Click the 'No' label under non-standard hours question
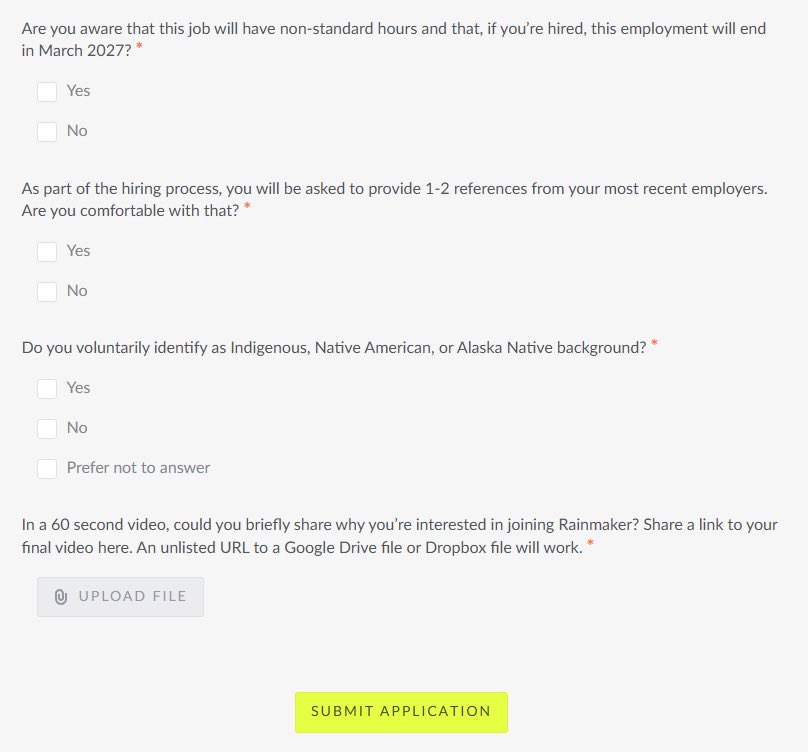The width and height of the screenshot is (808, 752). click(x=77, y=131)
